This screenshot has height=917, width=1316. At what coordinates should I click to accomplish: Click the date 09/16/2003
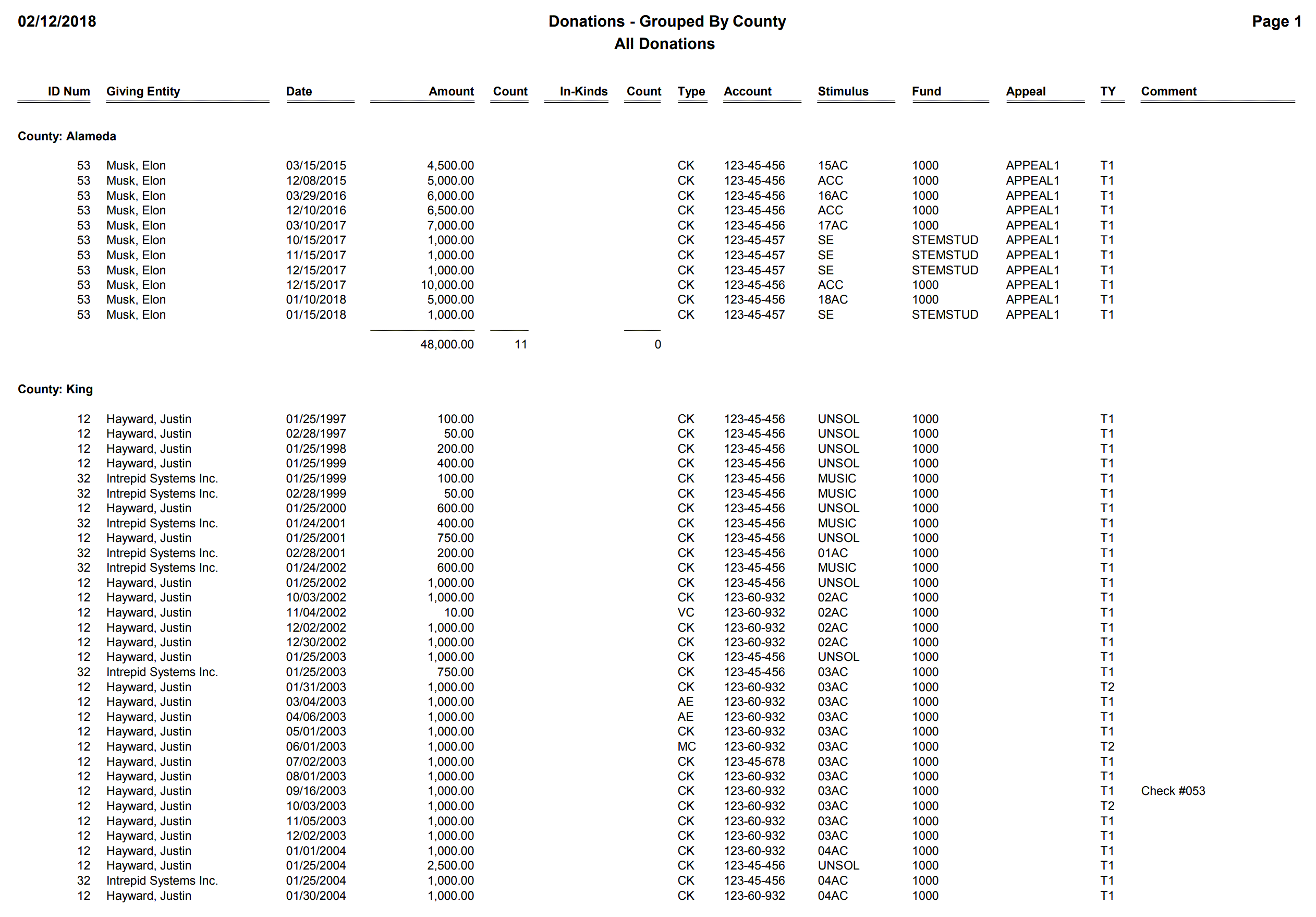pos(316,791)
